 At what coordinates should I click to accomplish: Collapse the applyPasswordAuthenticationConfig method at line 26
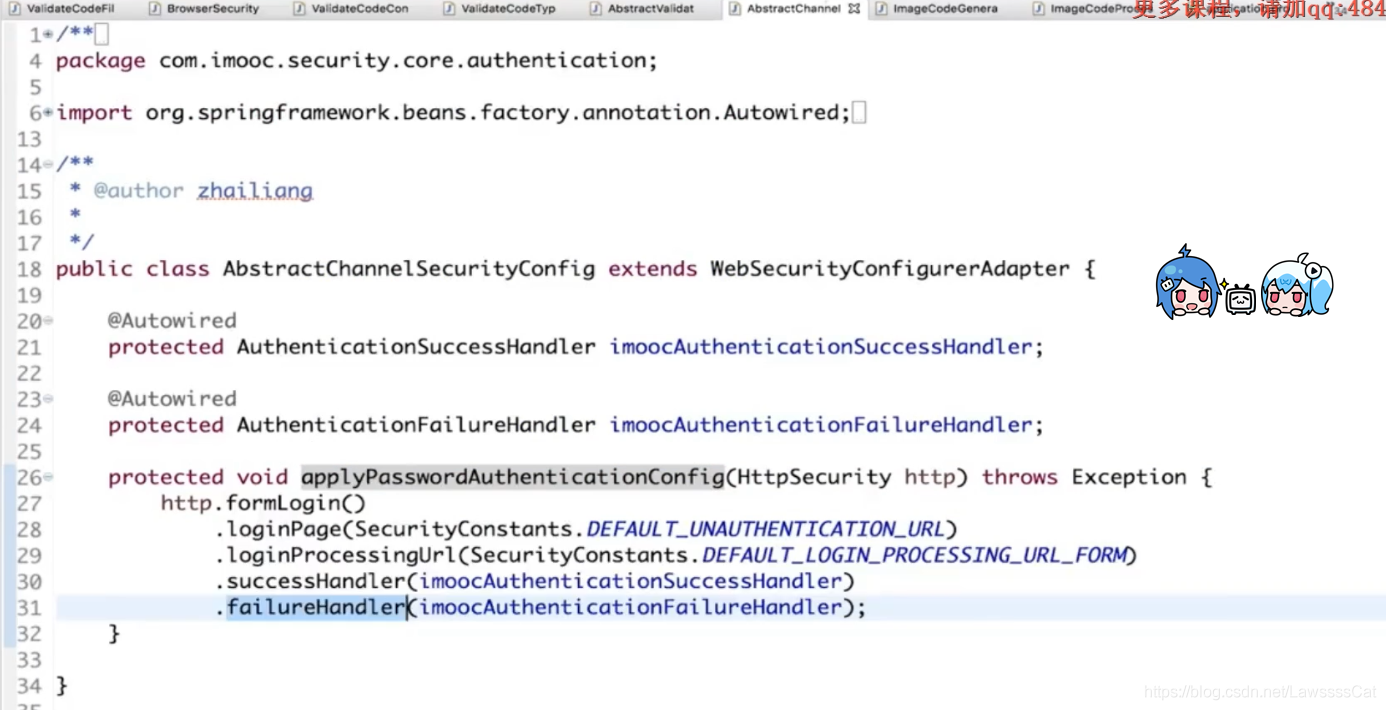(48, 477)
